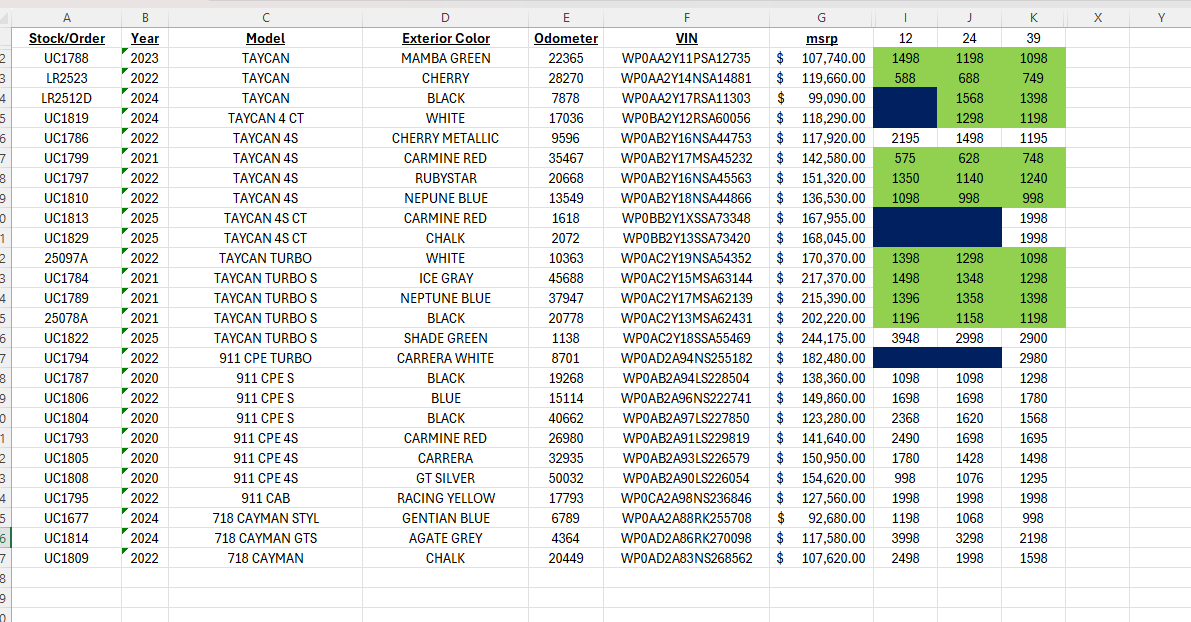Click the 2195 cell in UC1786 row
The height and width of the screenshot is (622, 1191).
click(905, 138)
